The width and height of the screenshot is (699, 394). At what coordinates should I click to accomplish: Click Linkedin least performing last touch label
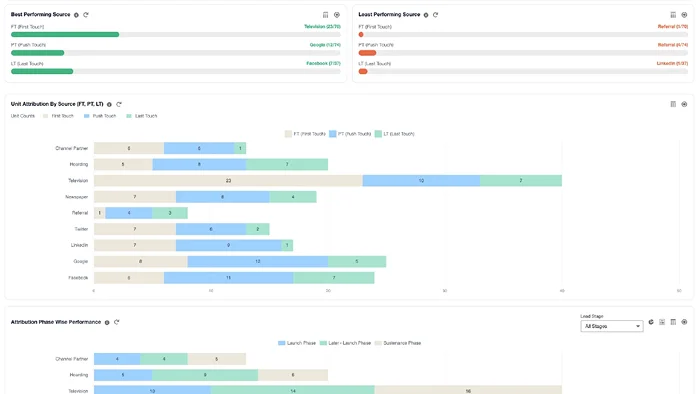672,64
